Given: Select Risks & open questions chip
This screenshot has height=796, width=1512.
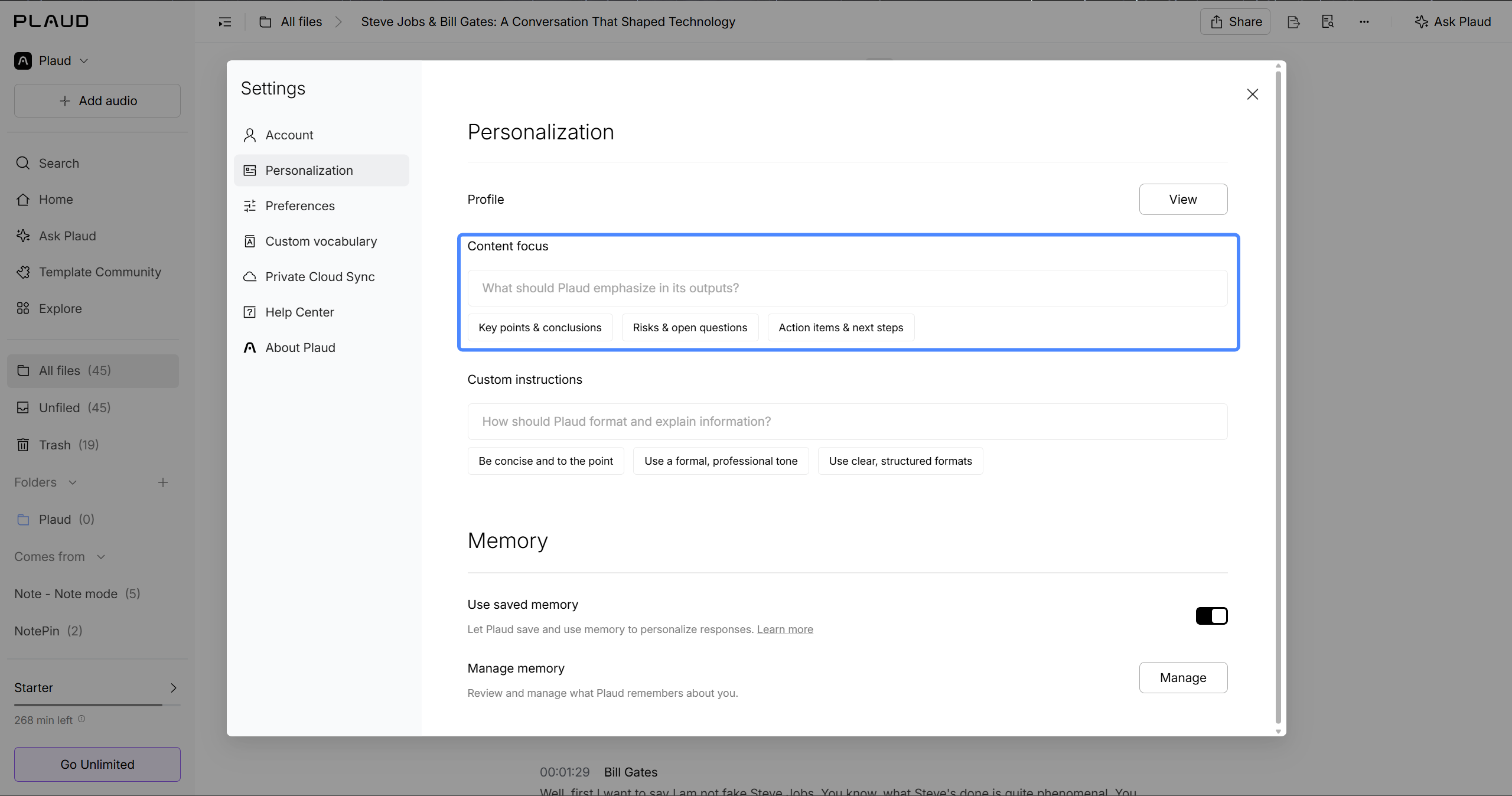Looking at the screenshot, I should coord(690,328).
